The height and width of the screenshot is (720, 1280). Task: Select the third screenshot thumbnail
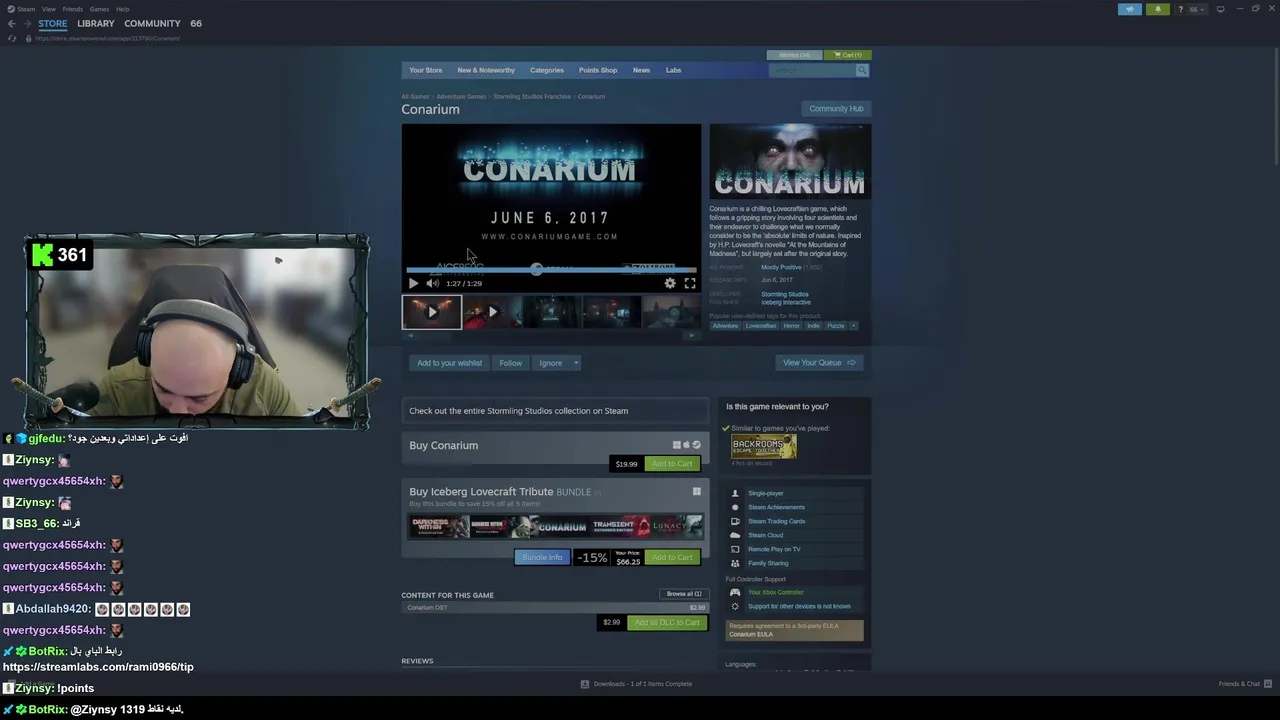pyautogui.click(x=551, y=312)
